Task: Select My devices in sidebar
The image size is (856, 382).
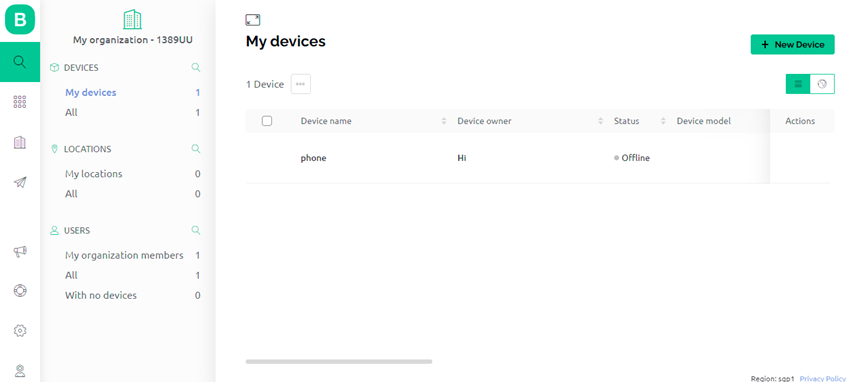Action: [x=91, y=92]
